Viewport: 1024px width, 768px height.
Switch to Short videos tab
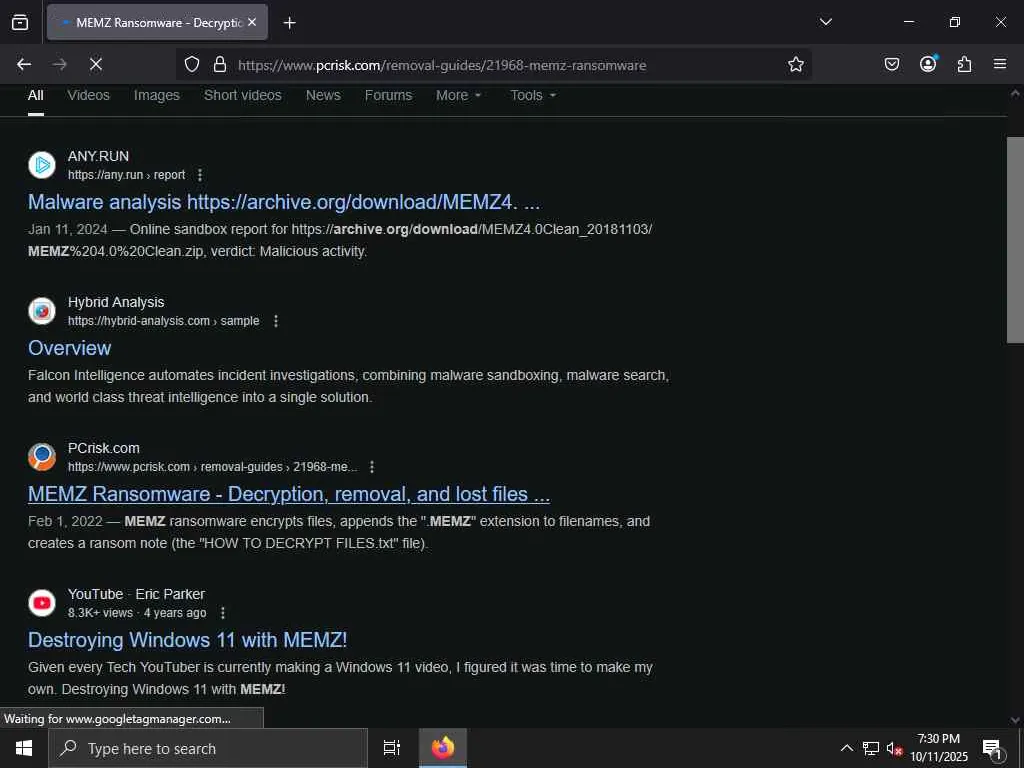242,95
